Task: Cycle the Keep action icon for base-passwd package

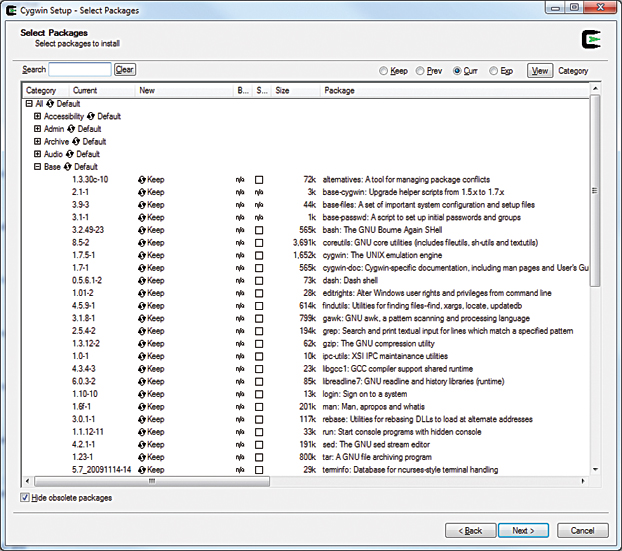Action: pos(142,217)
